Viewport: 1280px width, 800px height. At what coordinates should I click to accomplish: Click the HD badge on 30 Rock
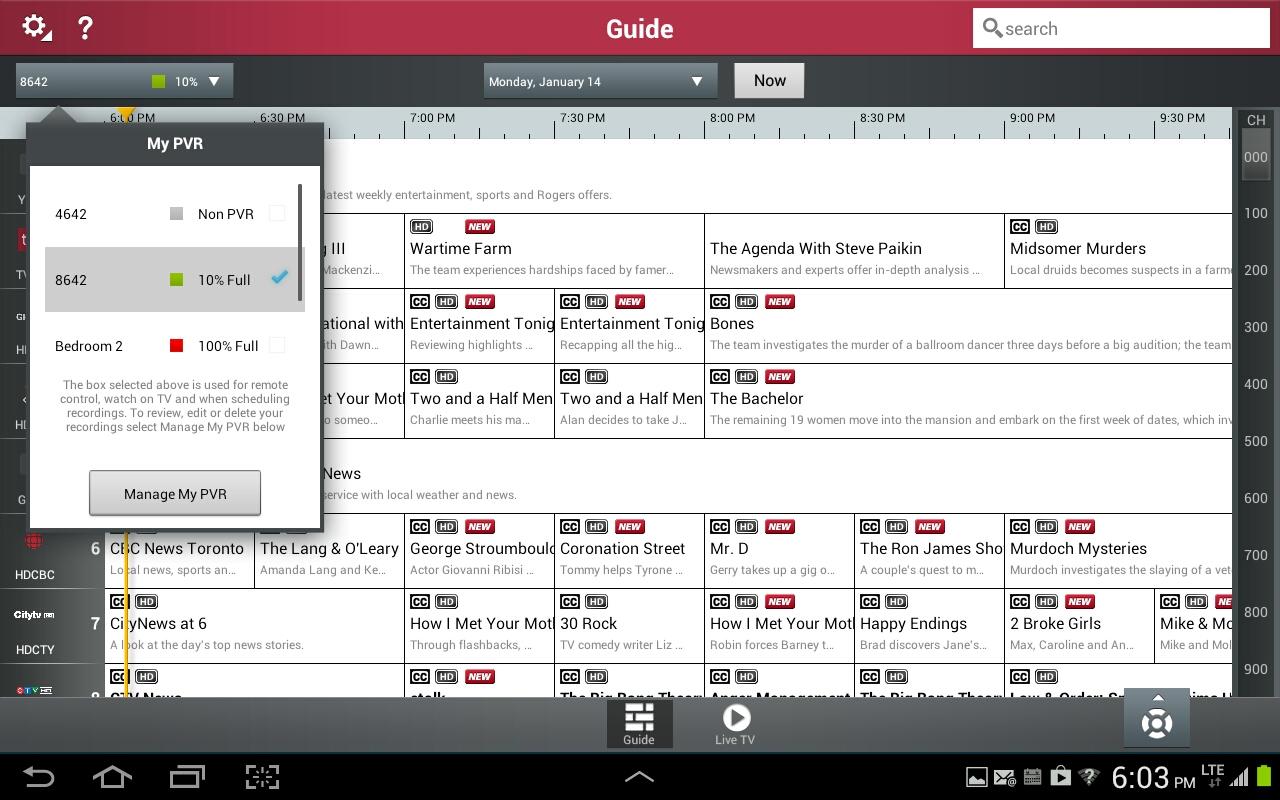(597, 602)
